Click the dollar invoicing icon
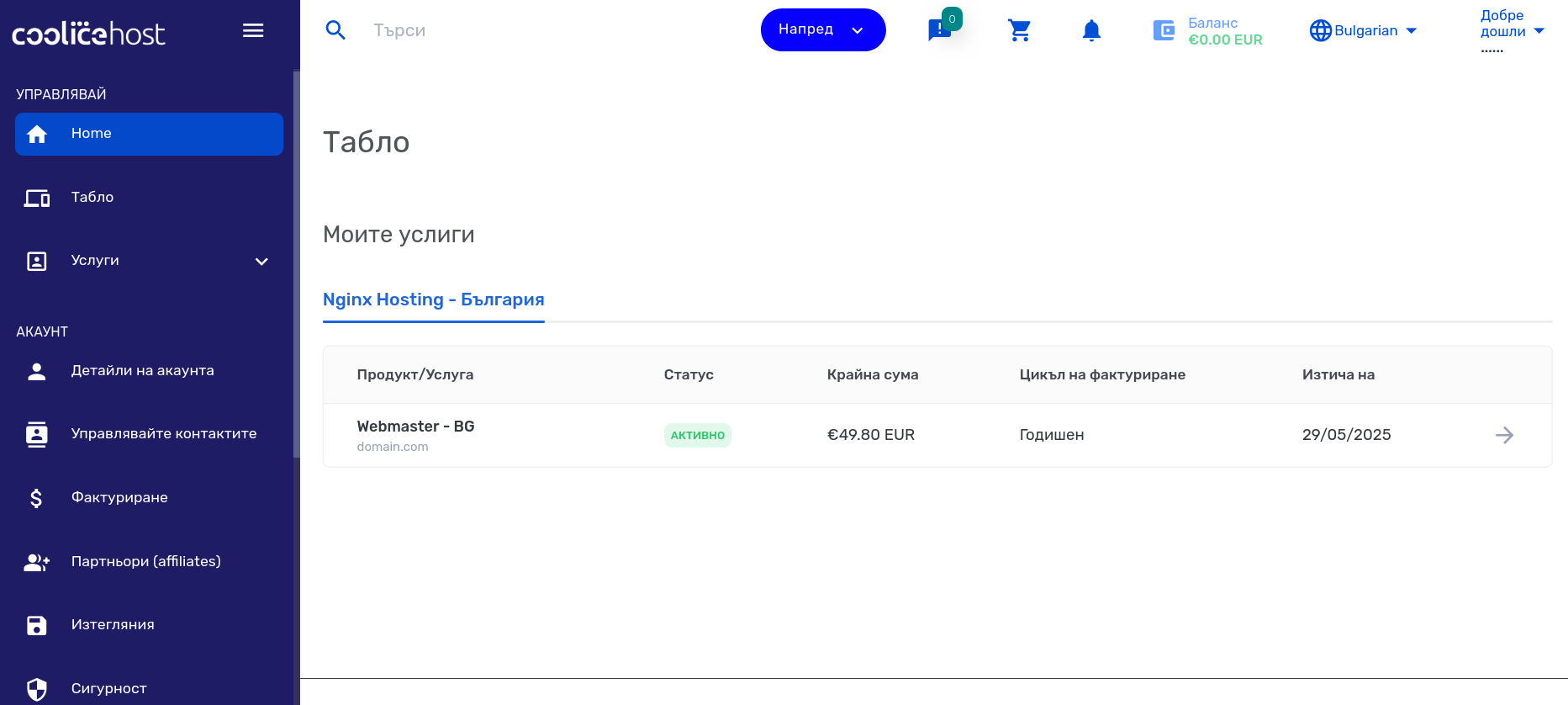1568x705 pixels. click(x=36, y=498)
